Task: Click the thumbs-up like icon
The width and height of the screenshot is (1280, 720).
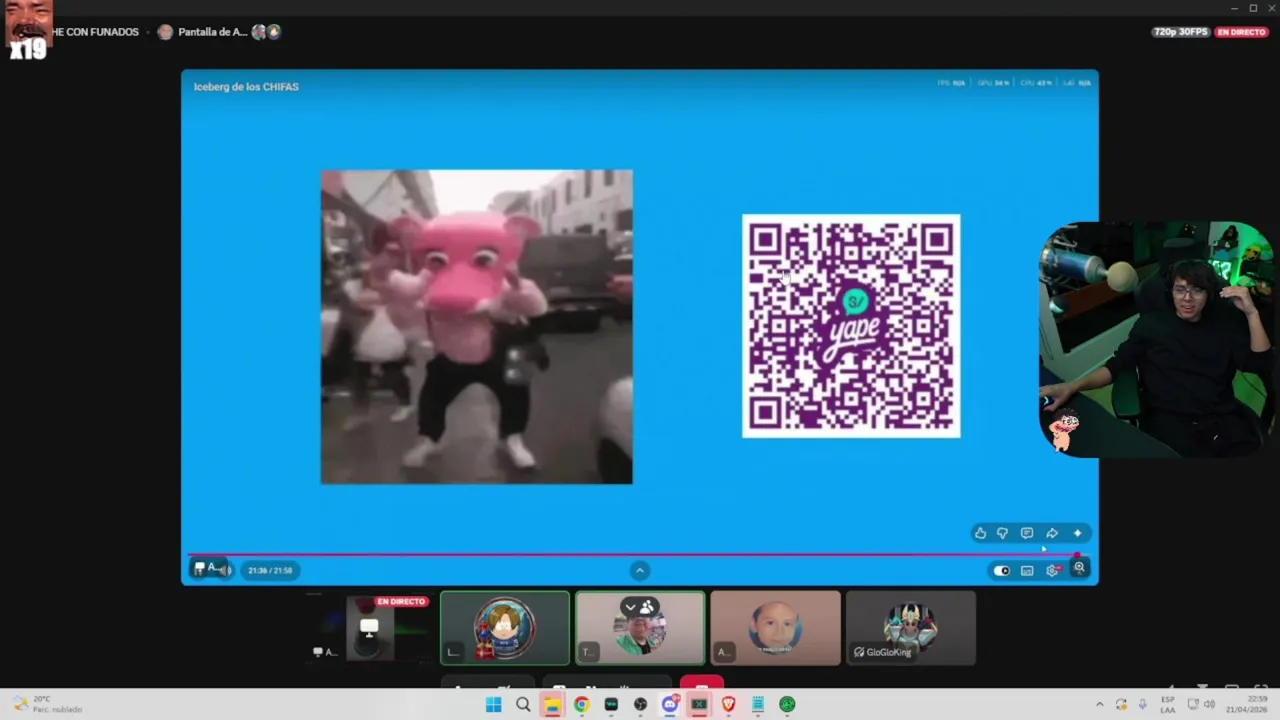Action: click(980, 533)
